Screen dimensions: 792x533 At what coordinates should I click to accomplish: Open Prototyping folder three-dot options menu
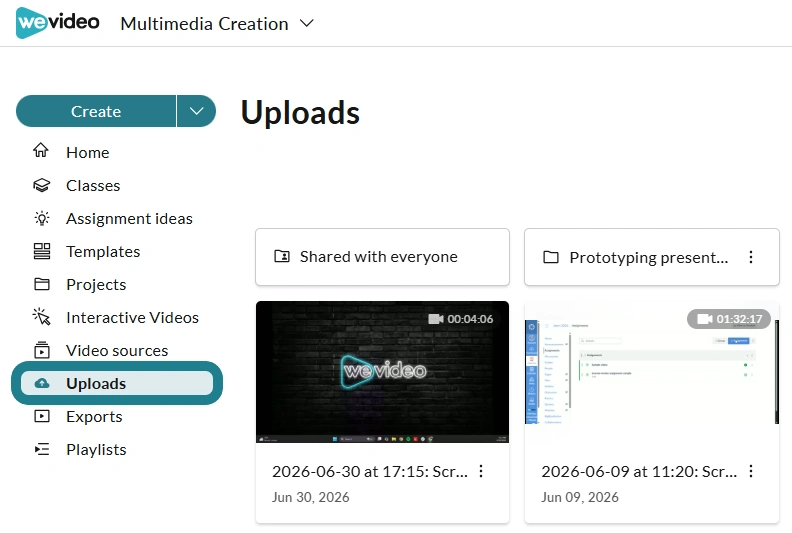coord(751,257)
